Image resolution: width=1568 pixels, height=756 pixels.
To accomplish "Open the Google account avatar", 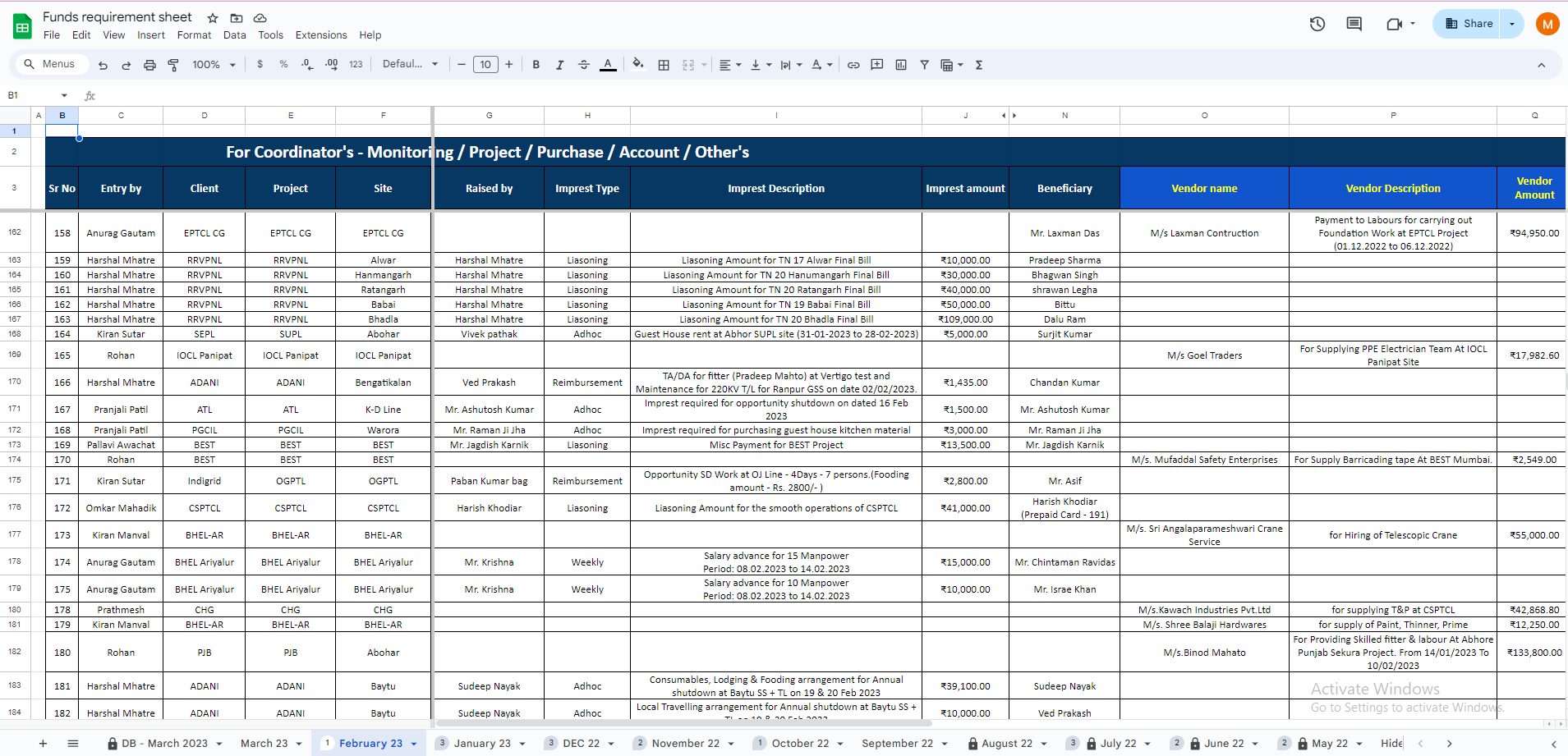I will pos(1547,25).
